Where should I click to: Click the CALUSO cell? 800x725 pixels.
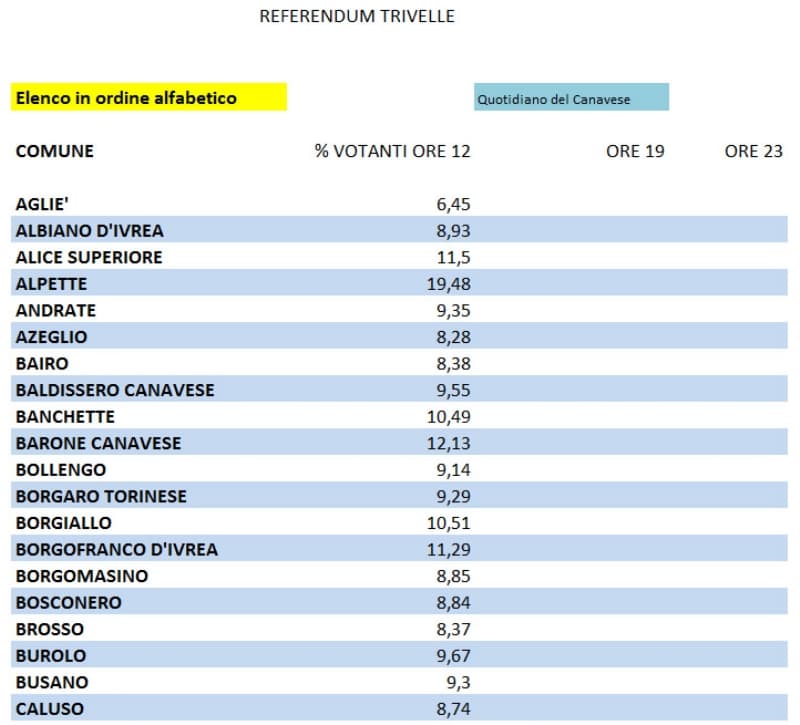[50, 708]
